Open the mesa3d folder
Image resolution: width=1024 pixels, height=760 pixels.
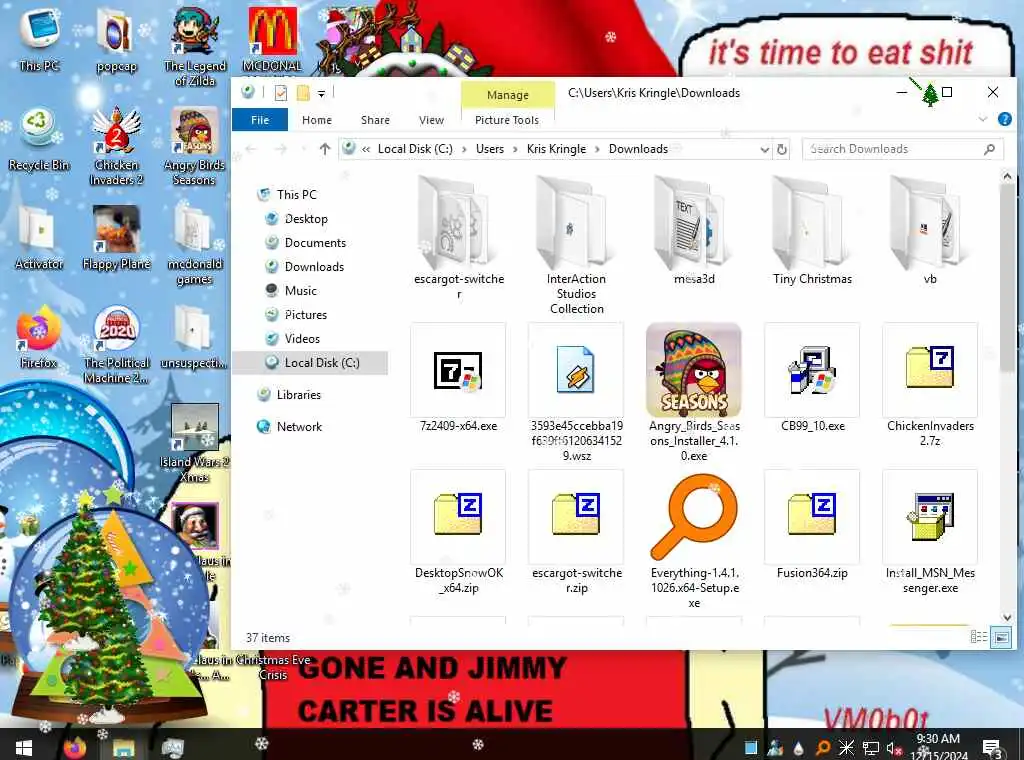694,231
